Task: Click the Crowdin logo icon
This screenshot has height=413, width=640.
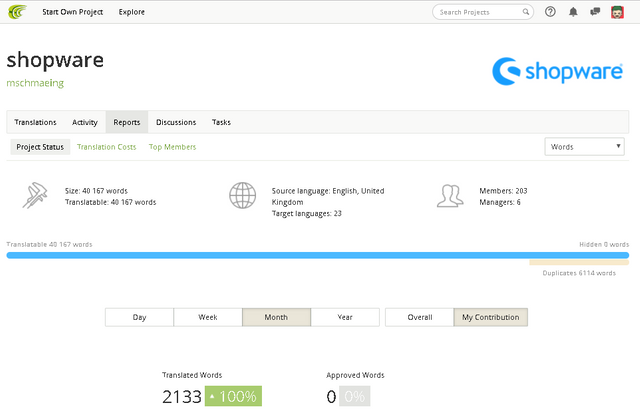Action: tap(17, 12)
